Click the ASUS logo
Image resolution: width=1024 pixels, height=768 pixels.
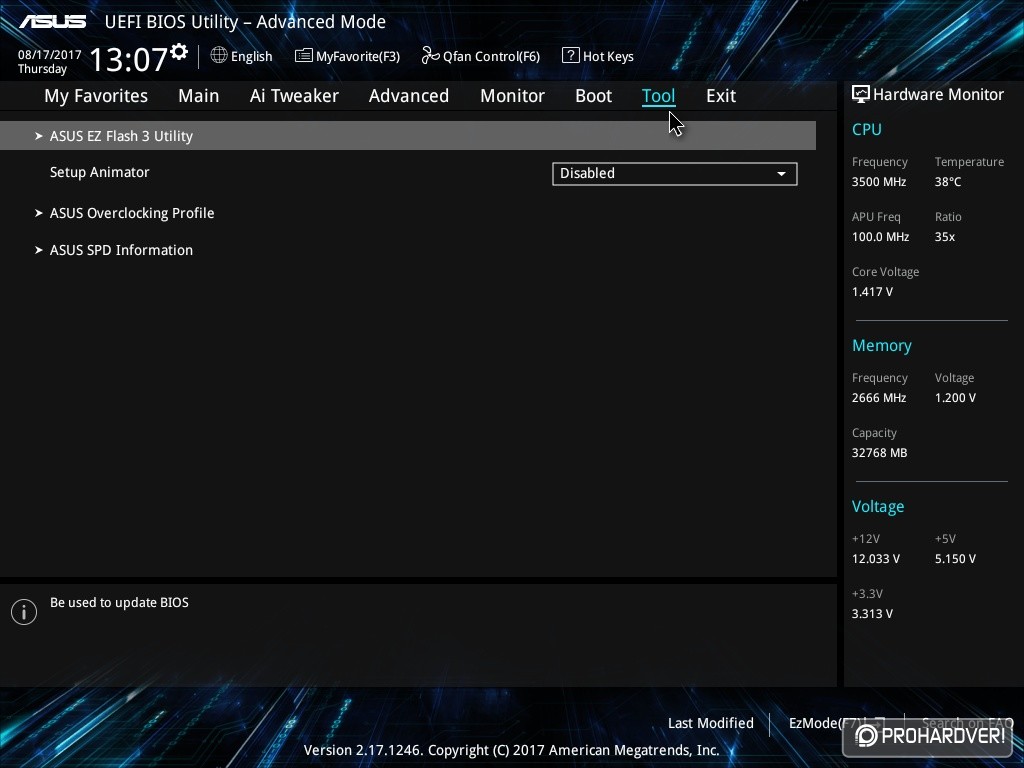53,22
